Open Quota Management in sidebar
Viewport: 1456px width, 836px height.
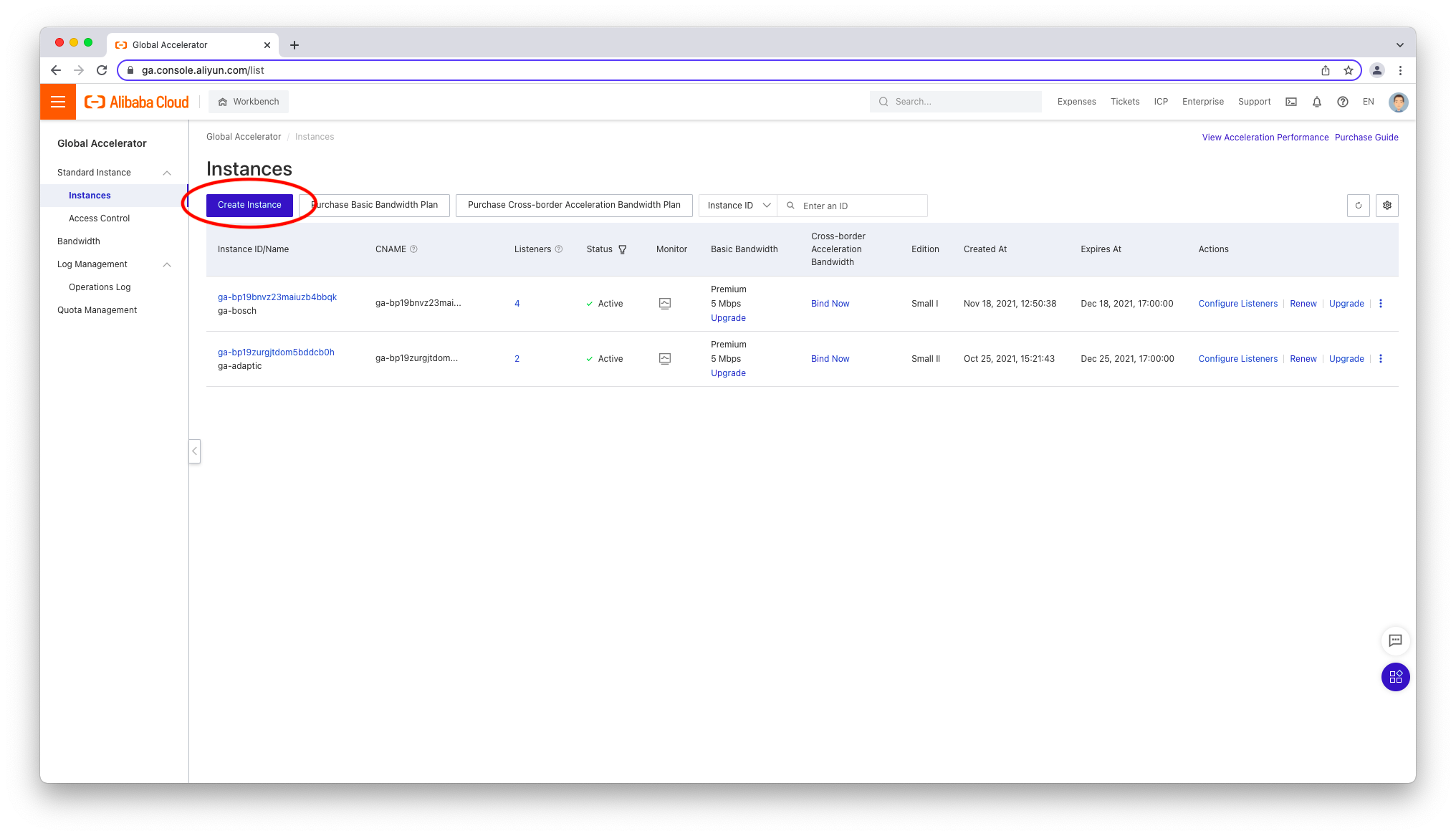click(97, 310)
